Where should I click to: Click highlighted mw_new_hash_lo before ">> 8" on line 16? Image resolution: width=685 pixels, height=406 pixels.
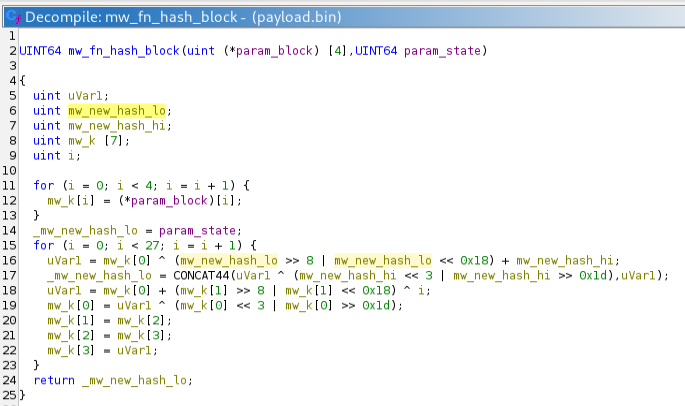(229, 260)
